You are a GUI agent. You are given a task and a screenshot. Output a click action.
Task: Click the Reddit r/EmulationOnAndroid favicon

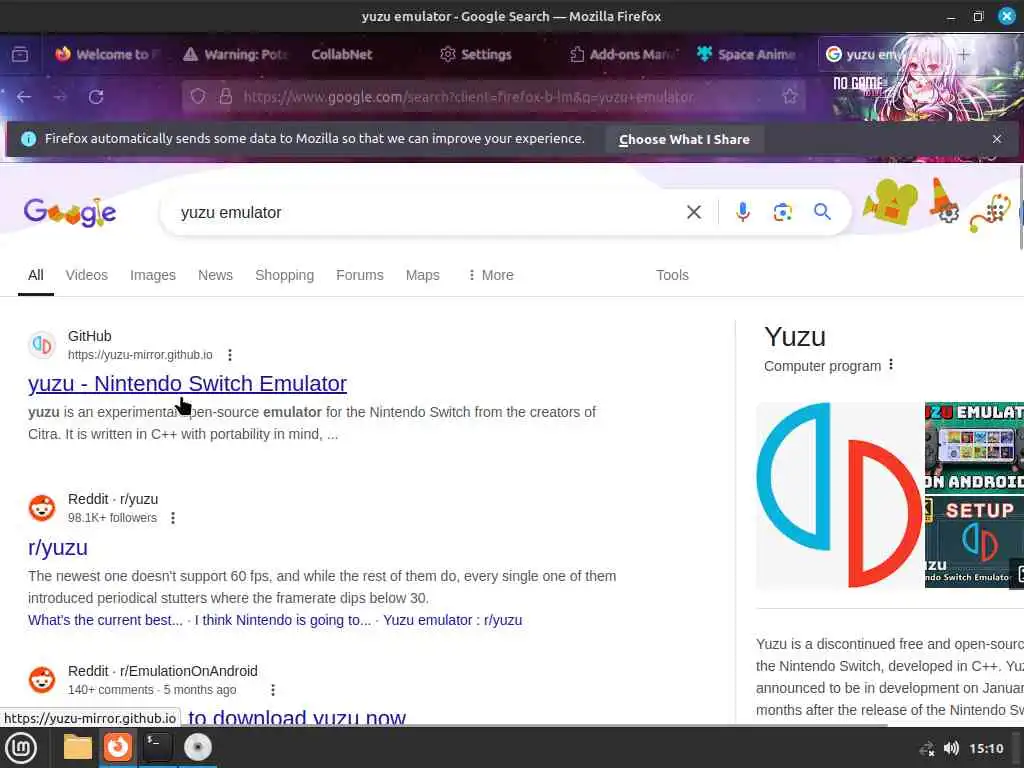tap(42, 679)
